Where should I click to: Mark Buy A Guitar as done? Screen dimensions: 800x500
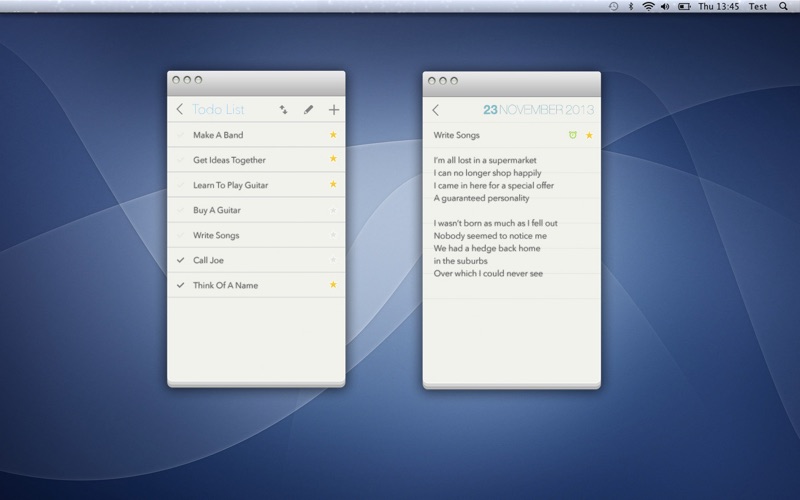[x=180, y=210]
